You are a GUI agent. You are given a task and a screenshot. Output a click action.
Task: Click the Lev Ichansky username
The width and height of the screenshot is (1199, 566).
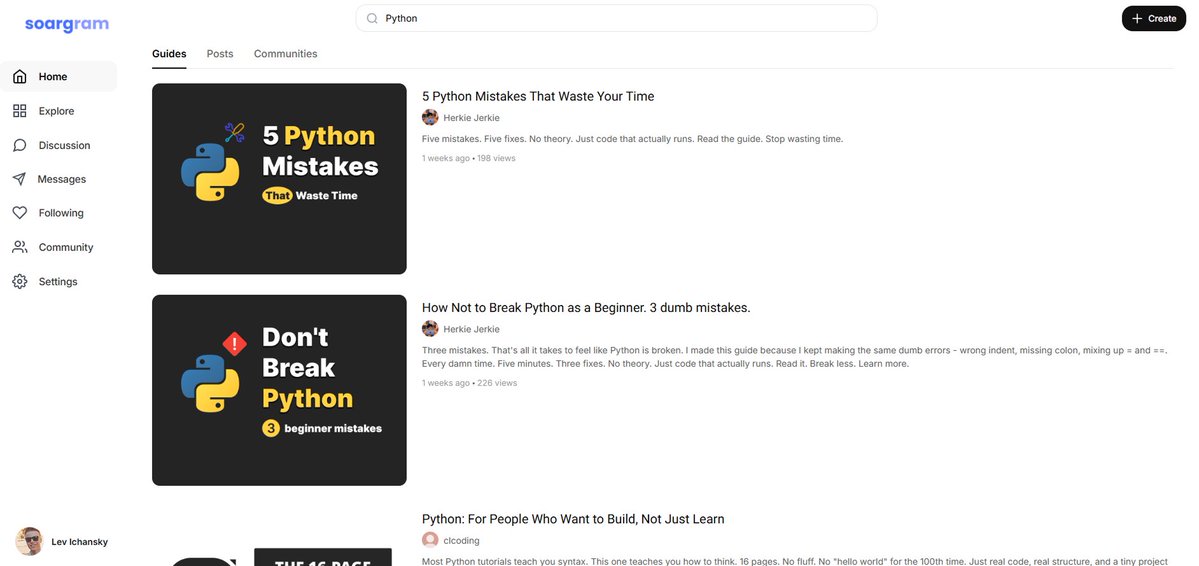tap(80, 542)
